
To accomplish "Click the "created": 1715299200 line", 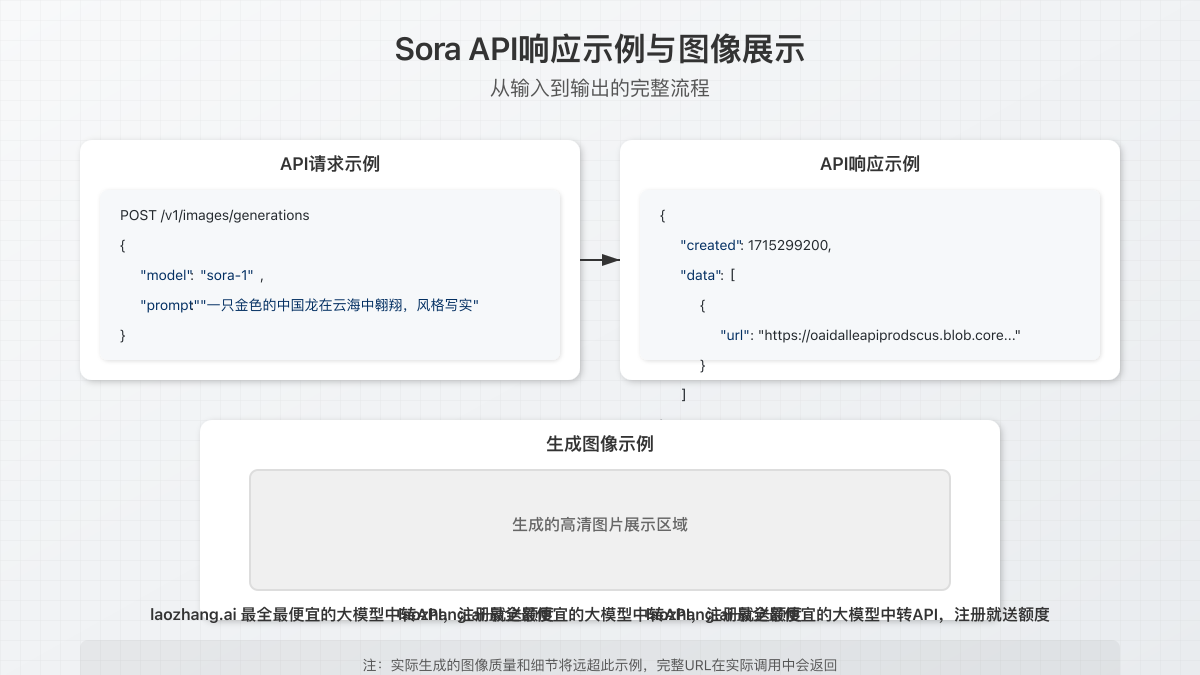I will point(756,245).
